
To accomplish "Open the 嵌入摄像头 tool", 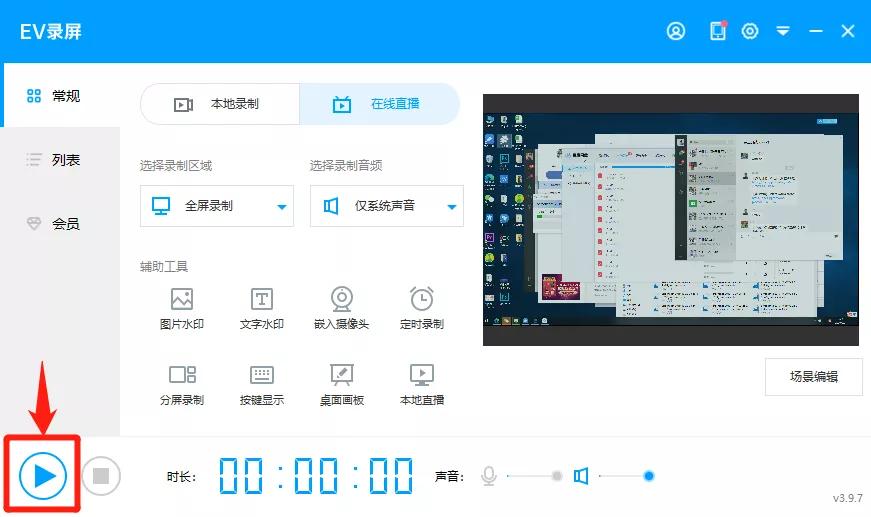I will [342, 309].
